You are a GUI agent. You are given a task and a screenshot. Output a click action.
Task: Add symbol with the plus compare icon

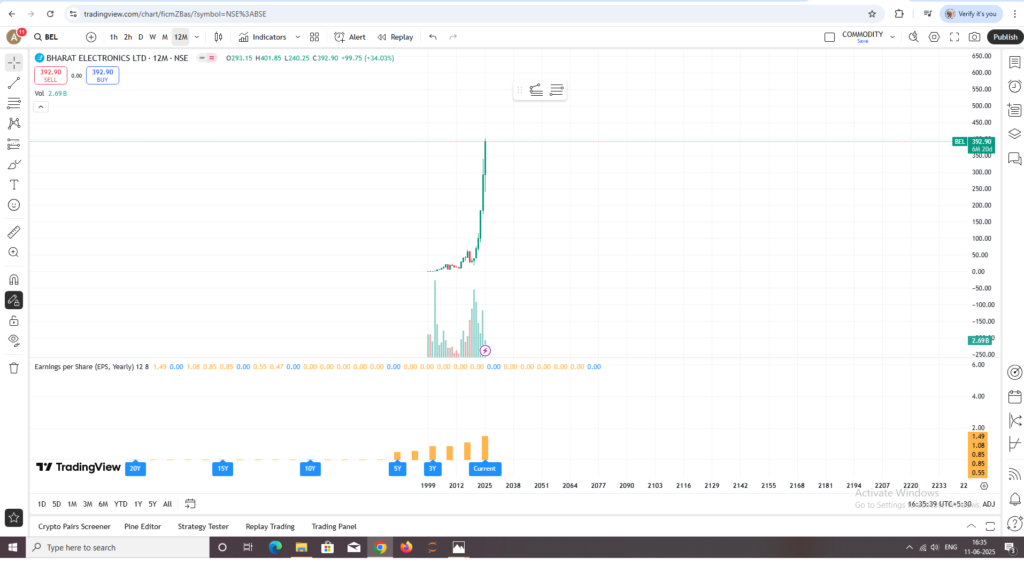tap(91, 37)
